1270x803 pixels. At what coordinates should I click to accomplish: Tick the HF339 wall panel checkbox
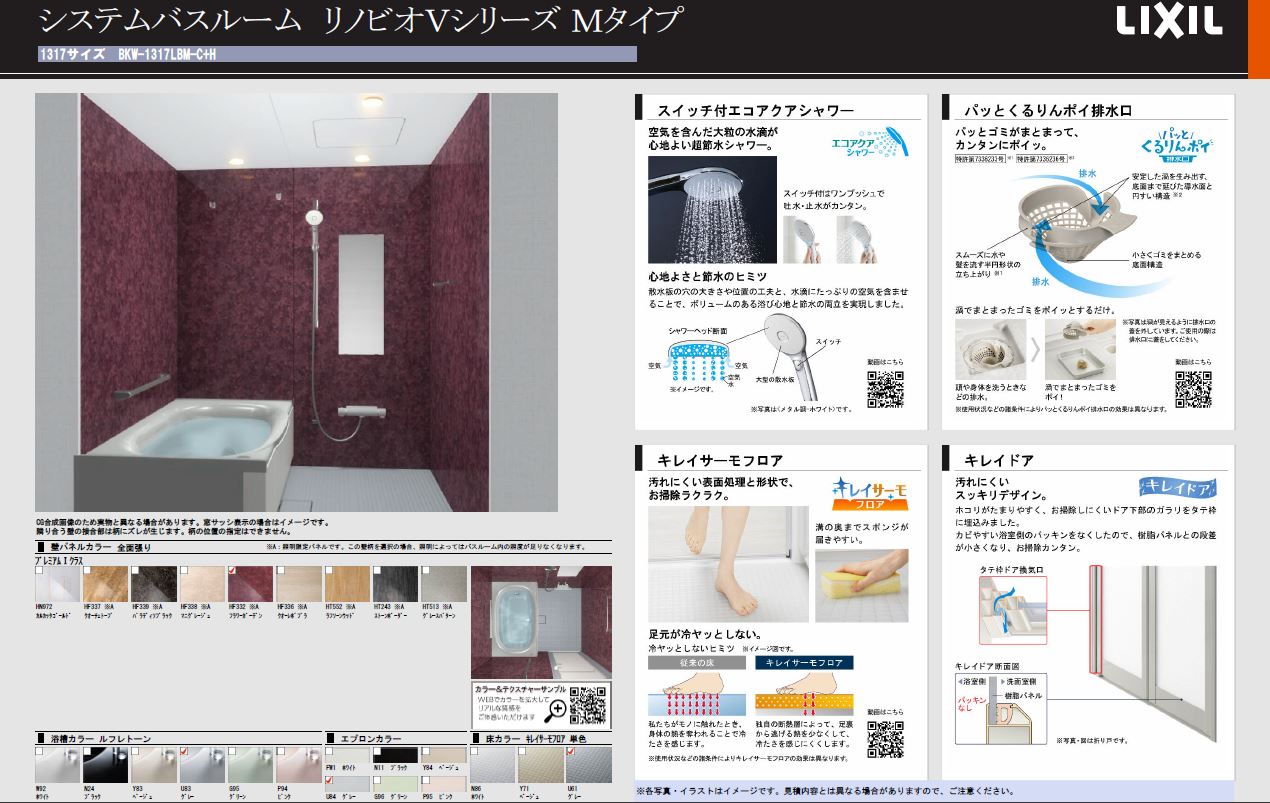point(136,570)
